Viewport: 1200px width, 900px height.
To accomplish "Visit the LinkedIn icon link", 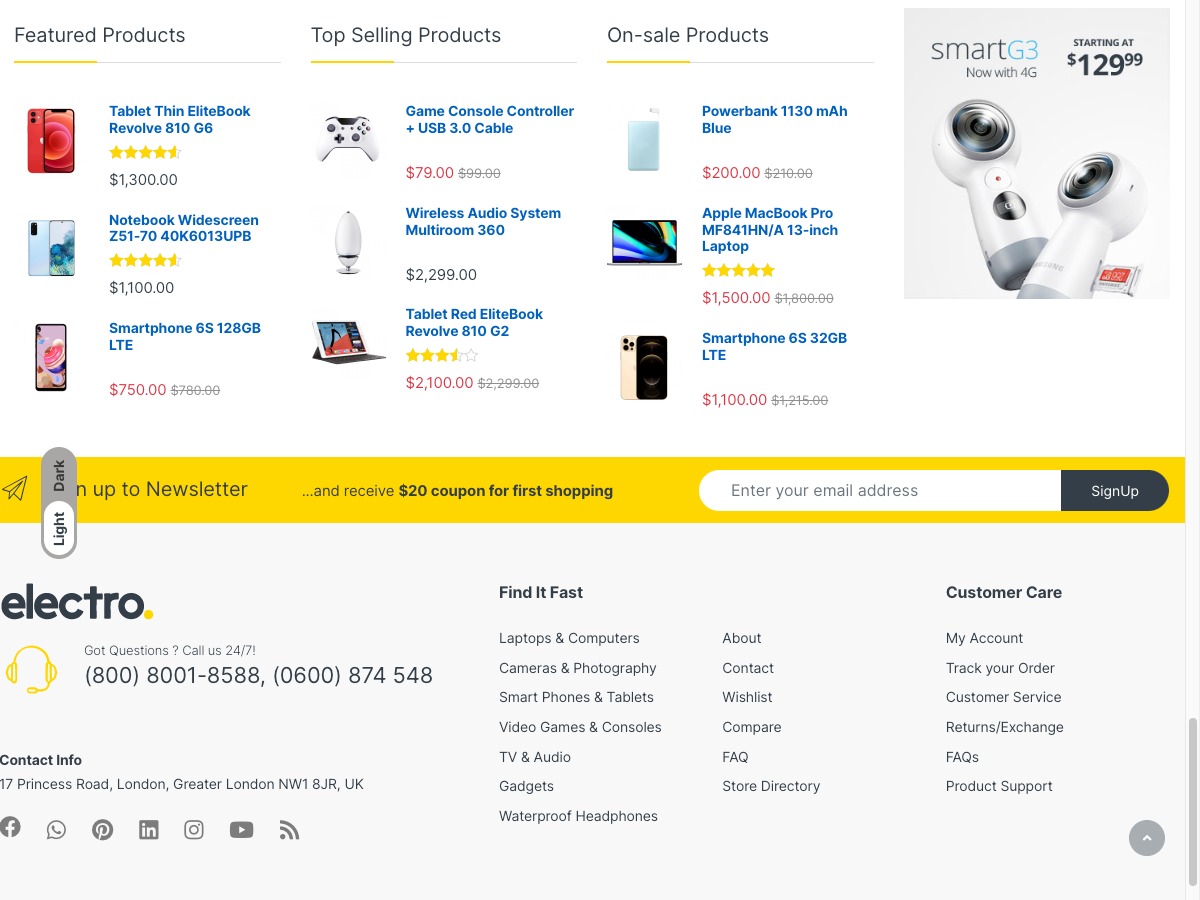I will (x=148, y=830).
